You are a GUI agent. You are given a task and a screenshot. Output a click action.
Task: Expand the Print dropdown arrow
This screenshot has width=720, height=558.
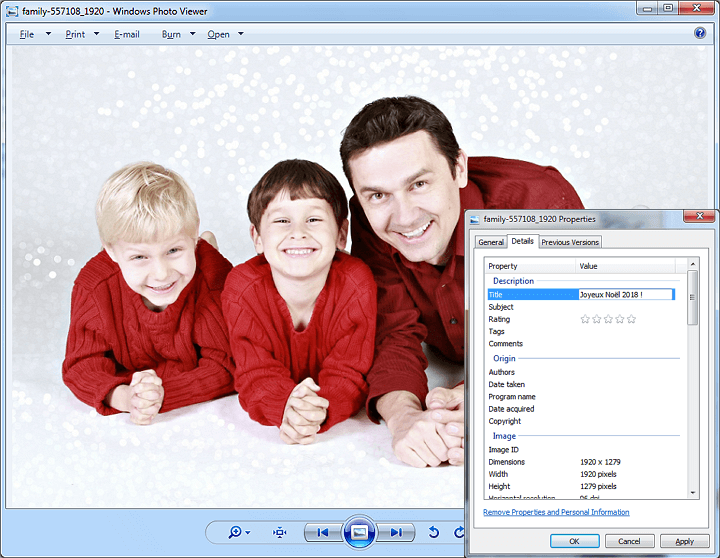pos(96,34)
